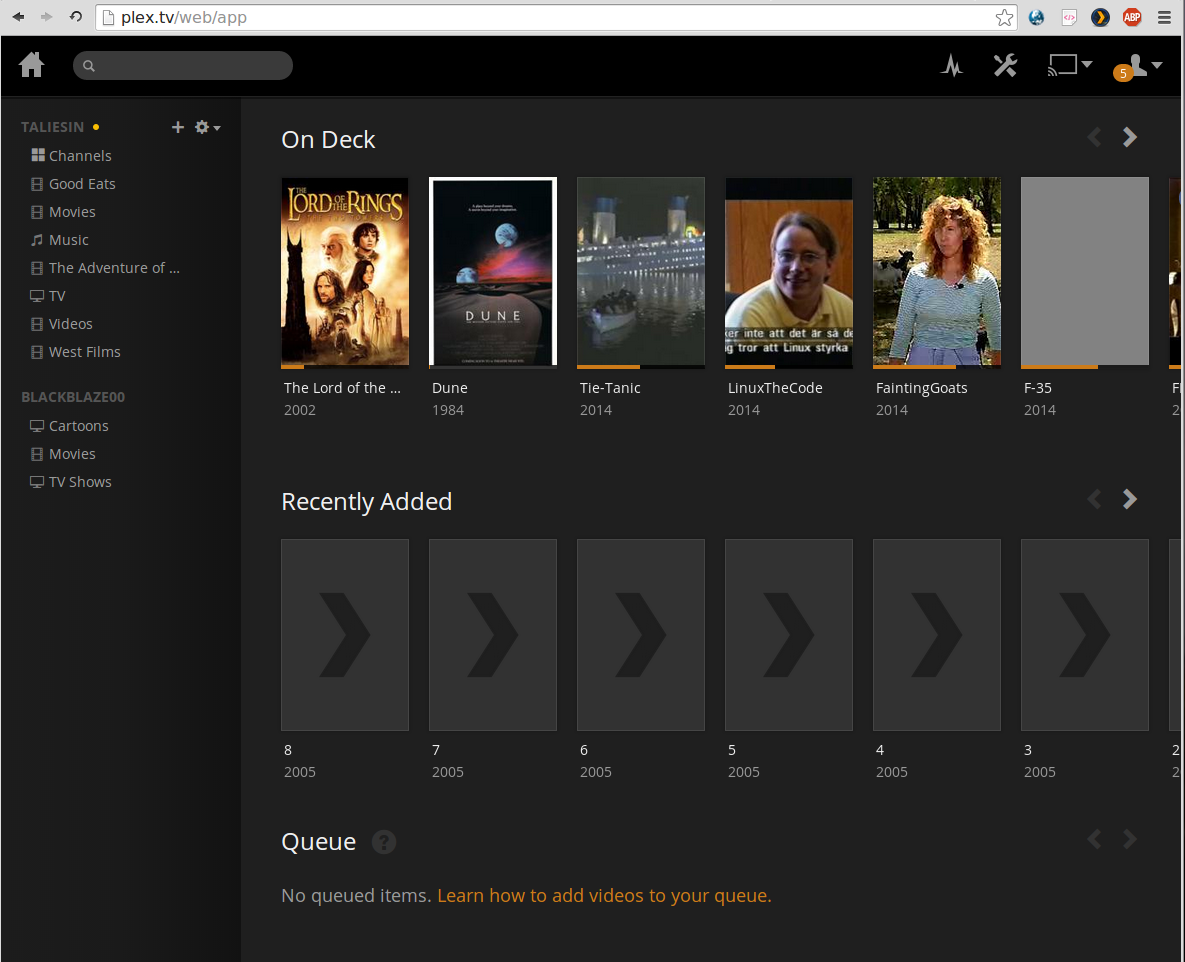Show next Queue items arrow
Viewport: 1185px width, 962px height.
1130,839
